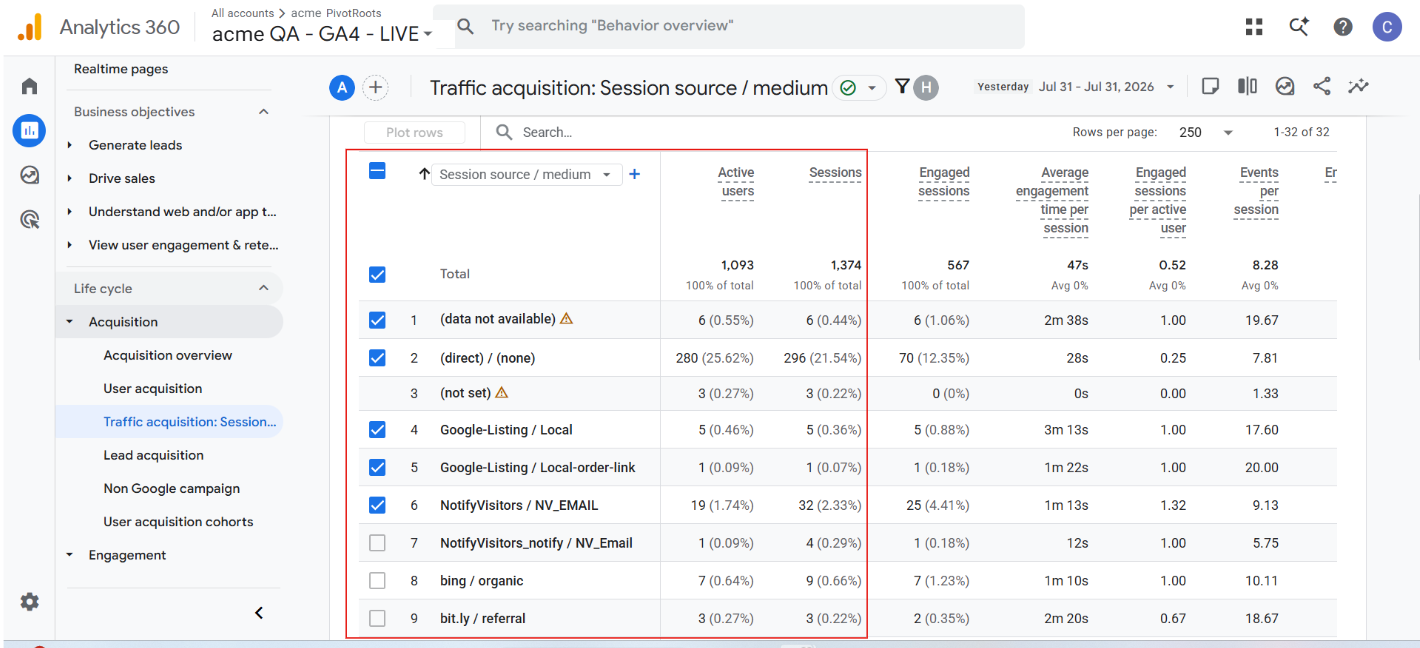The image size is (1420, 648).
Task: Go to Home via the house icon
Action: (29, 86)
